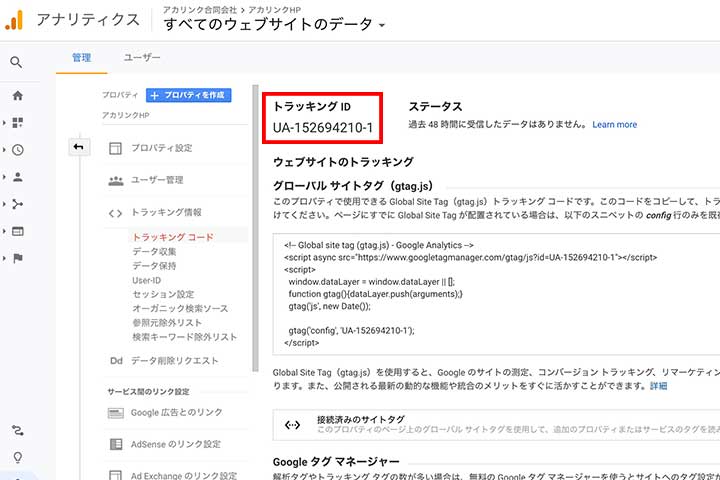Open プロパティ設定 link
The height and width of the screenshot is (480, 720).
click(162, 148)
